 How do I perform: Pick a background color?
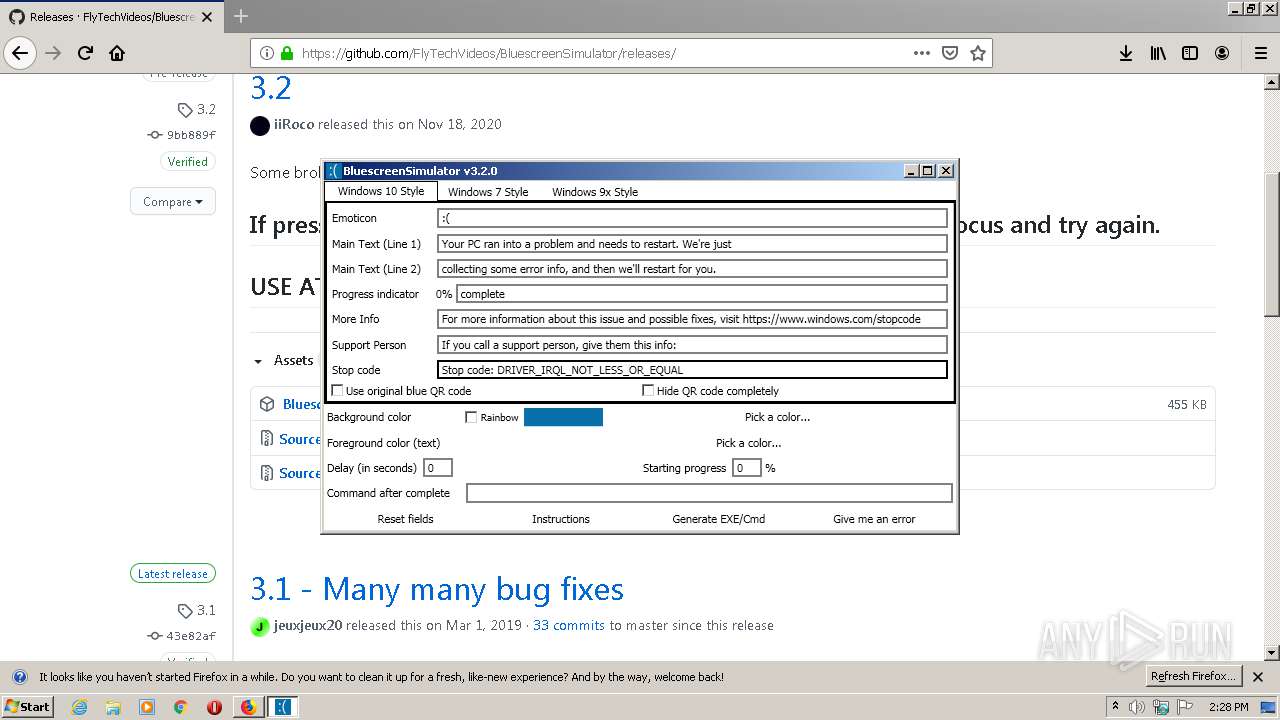pos(777,417)
